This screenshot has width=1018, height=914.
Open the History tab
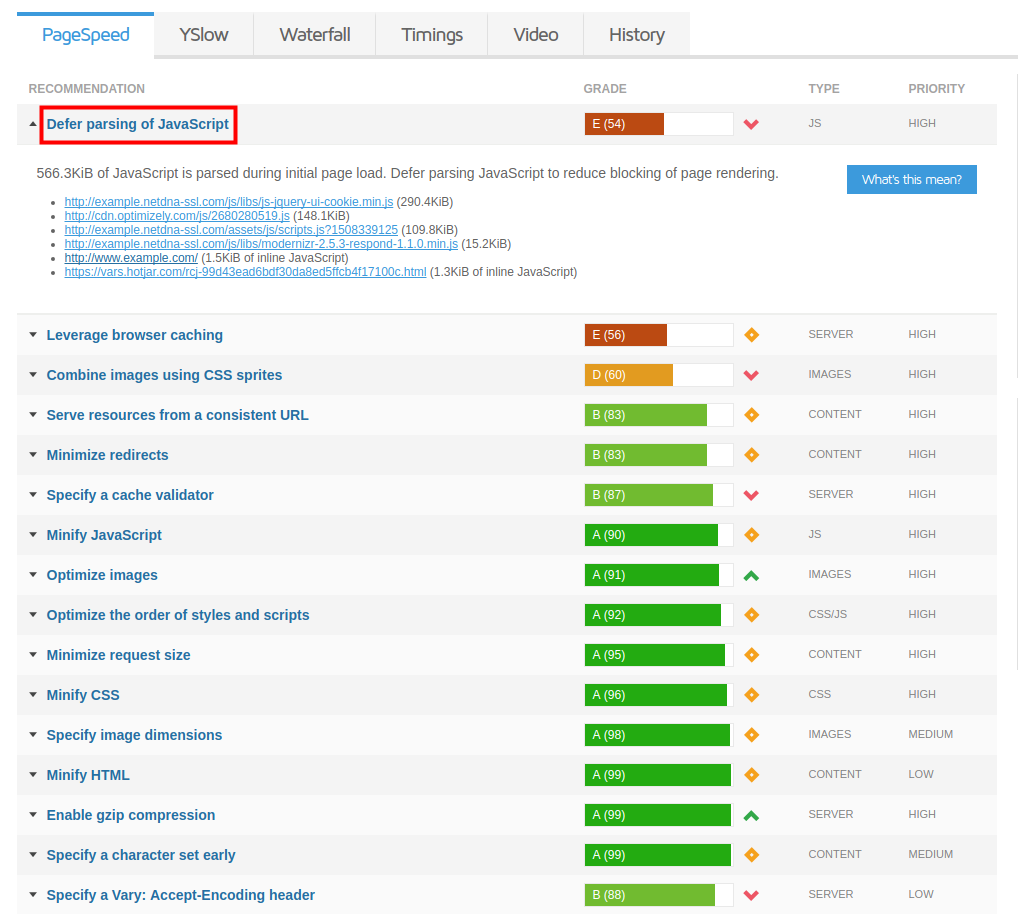tap(636, 35)
